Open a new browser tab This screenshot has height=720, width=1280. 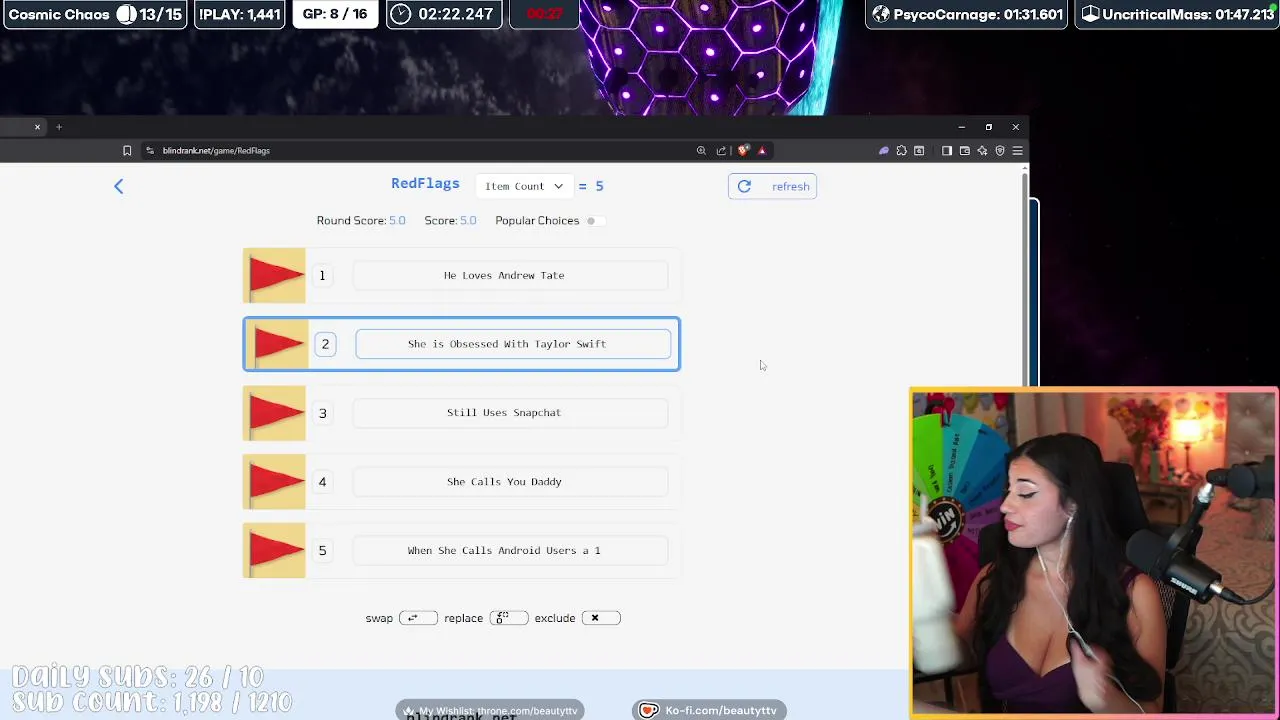(59, 127)
